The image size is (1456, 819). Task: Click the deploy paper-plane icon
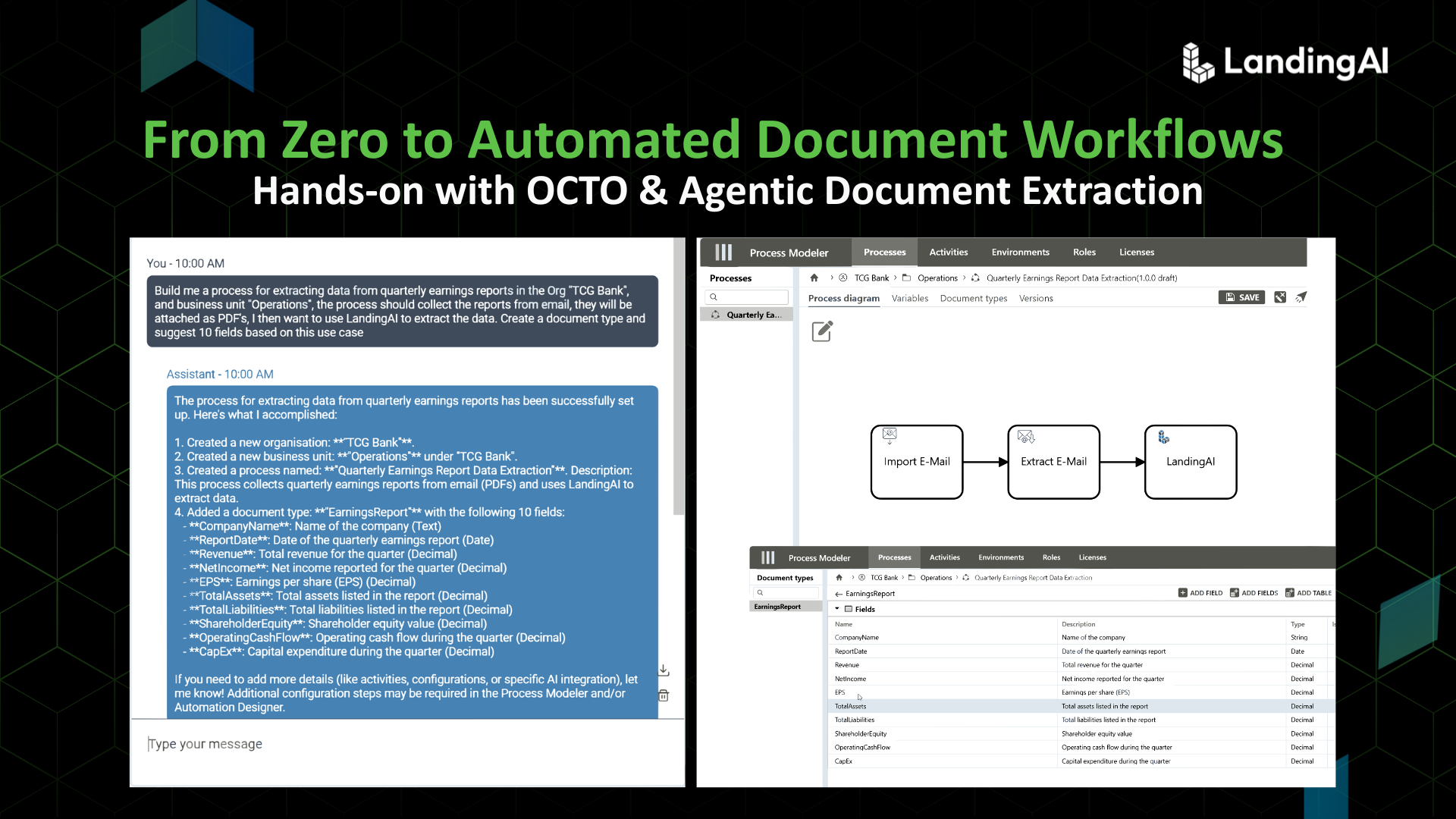(1301, 297)
